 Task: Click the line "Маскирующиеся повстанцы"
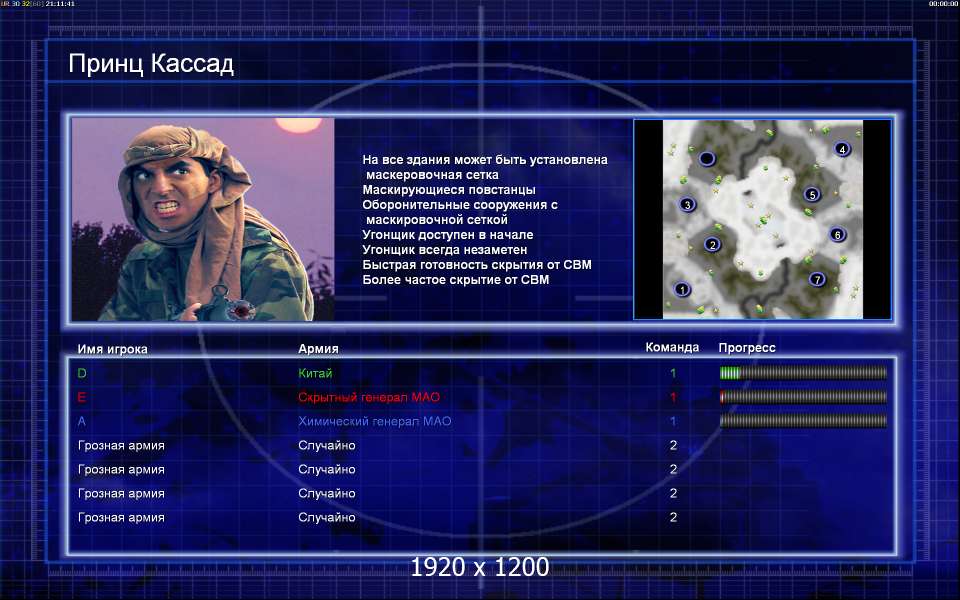point(449,190)
